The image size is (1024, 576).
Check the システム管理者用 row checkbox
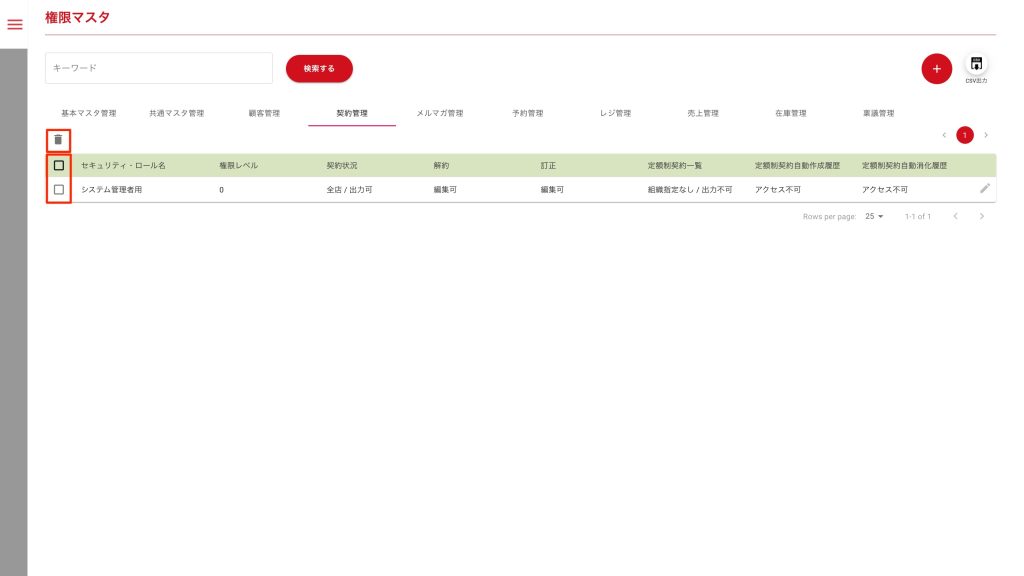point(59,189)
